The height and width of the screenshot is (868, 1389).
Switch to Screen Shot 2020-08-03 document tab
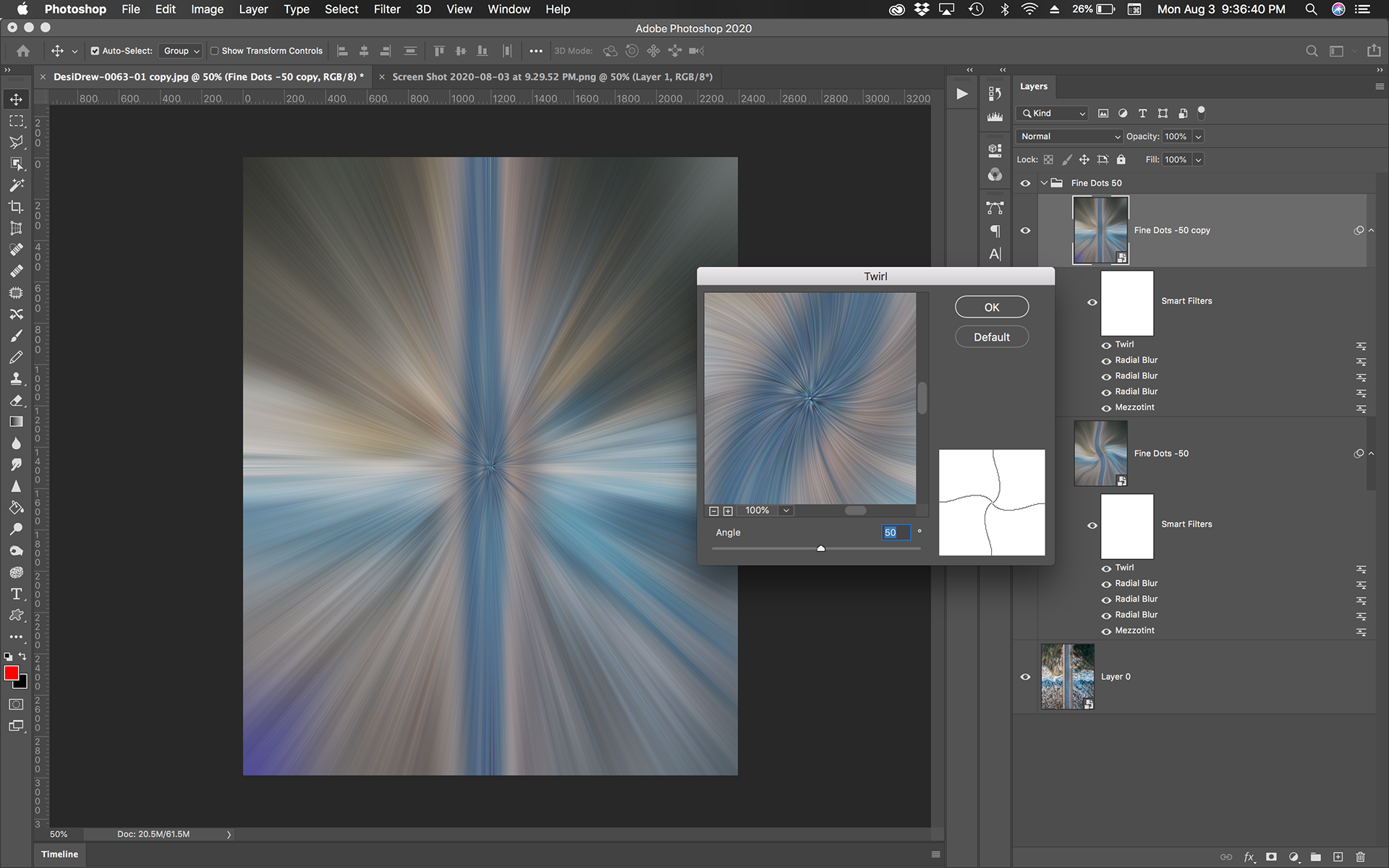[x=552, y=77]
